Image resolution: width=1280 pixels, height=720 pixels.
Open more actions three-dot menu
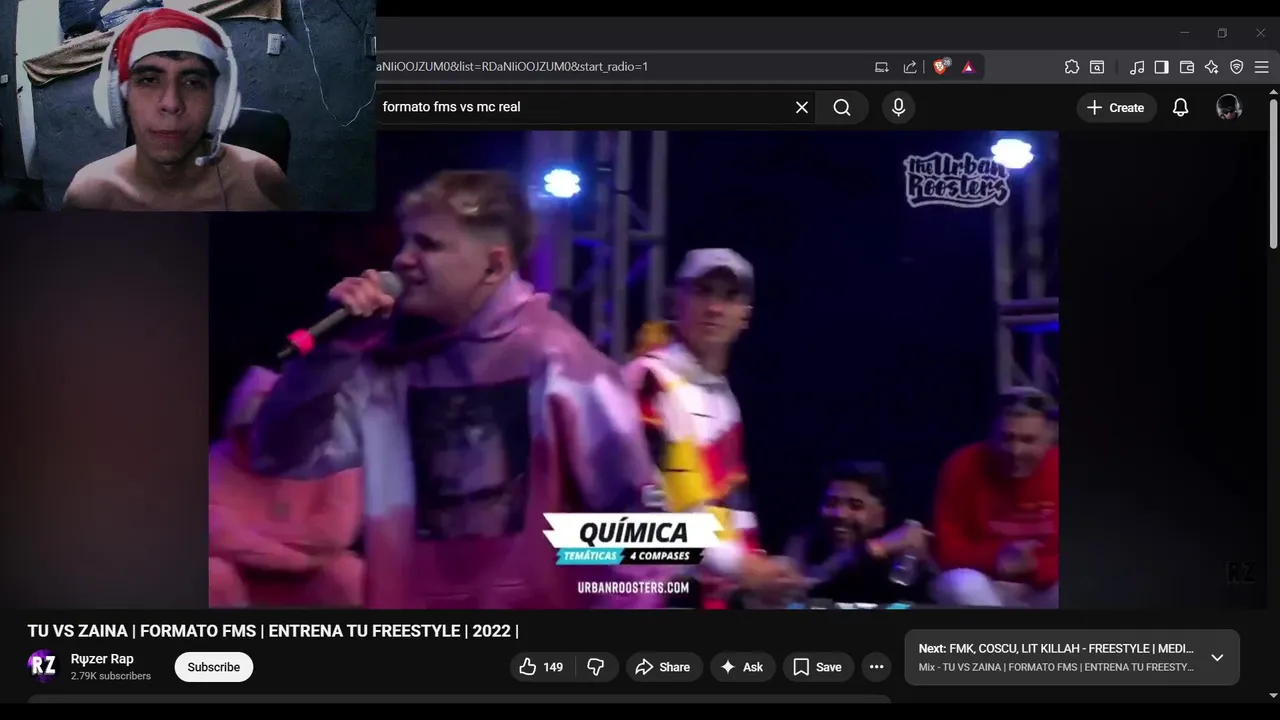point(876,667)
